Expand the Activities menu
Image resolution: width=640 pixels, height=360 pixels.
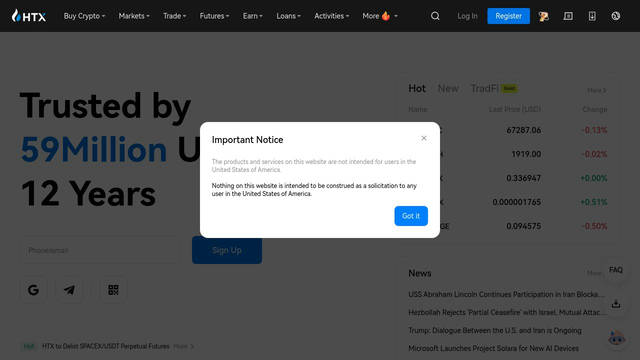click(331, 16)
